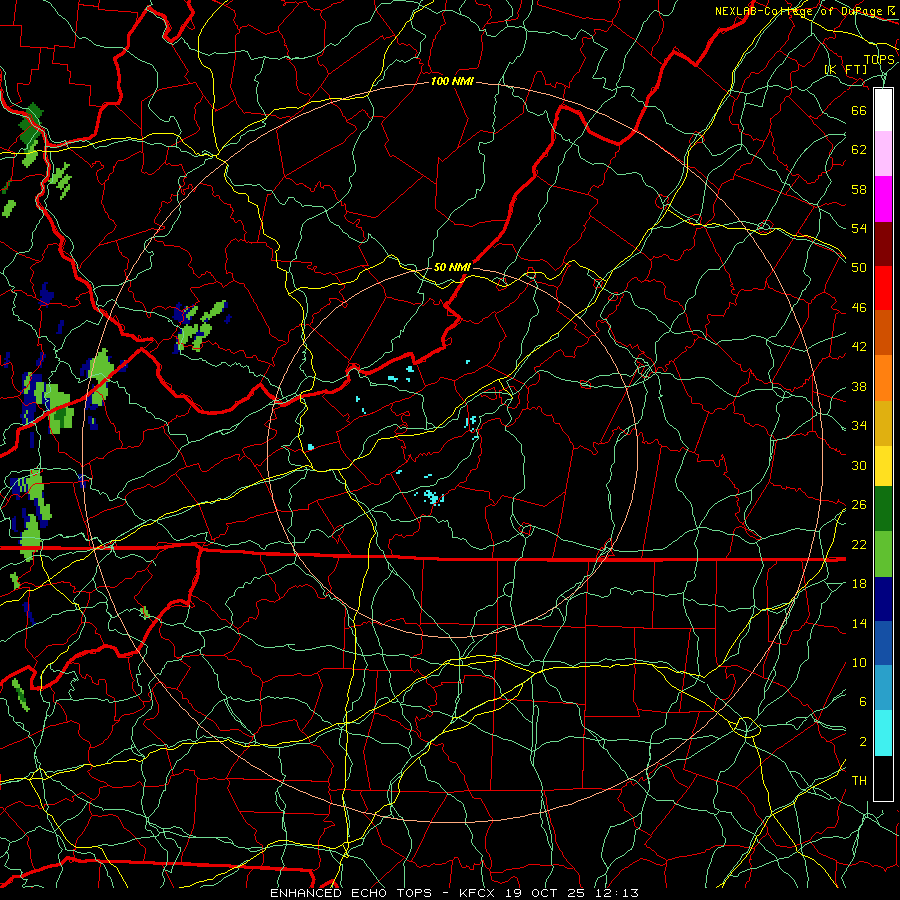
Task: Click the KFCX radar site identifier
Action: (x=479, y=893)
